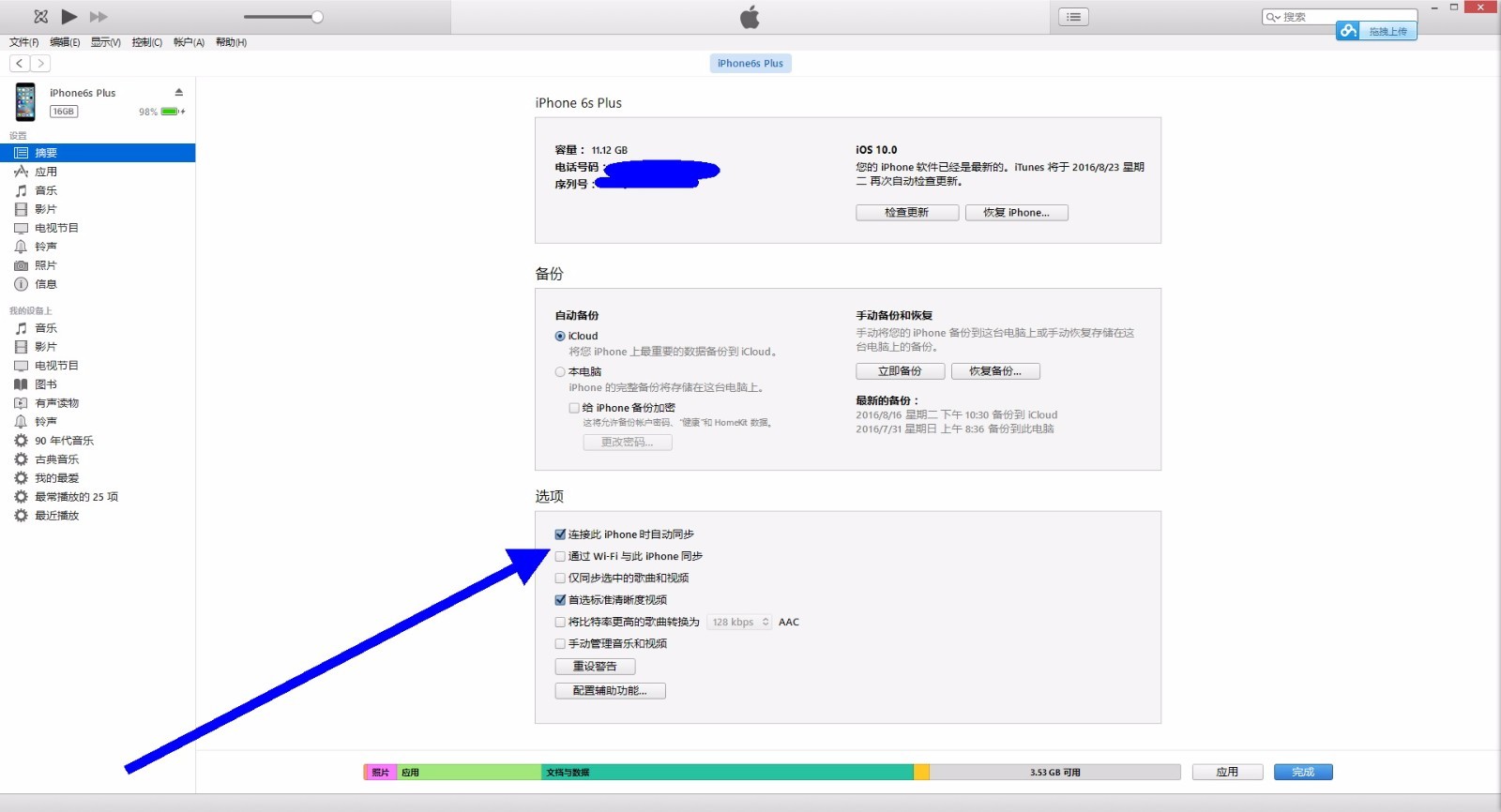The image size is (1501, 812).
Task: Open the 控制(C) menu
Action: (147, 42)
